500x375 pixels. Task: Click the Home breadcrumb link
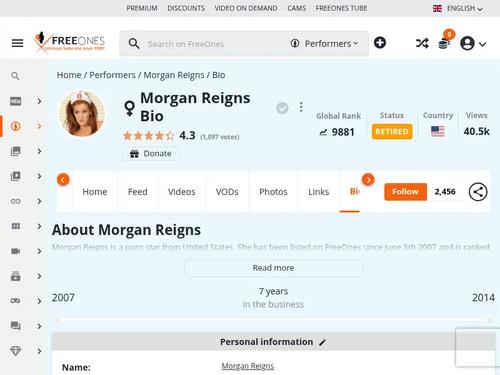click(69, 75)
